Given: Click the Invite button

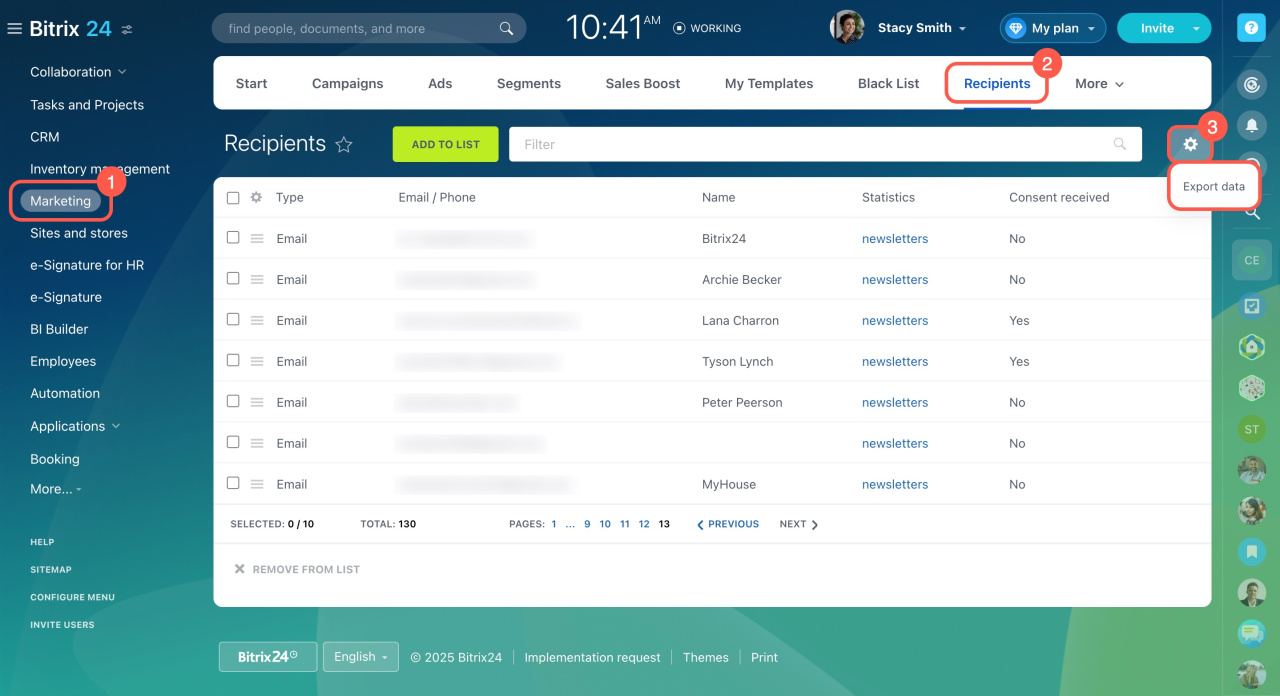Looking at the screenshot, I should point(1157,28).
